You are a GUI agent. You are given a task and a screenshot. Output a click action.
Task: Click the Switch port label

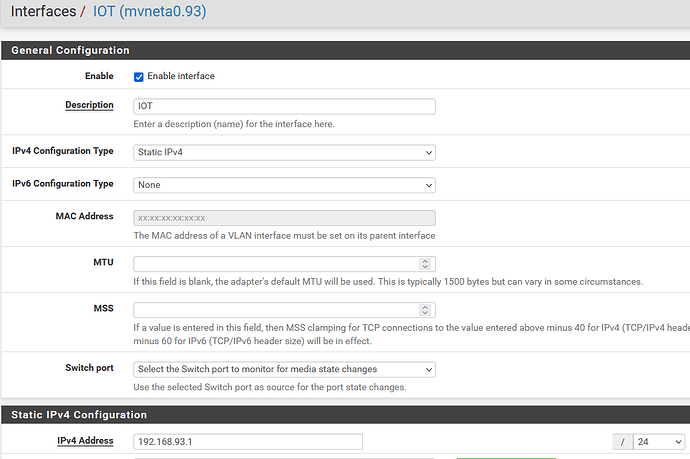point(89,368)
